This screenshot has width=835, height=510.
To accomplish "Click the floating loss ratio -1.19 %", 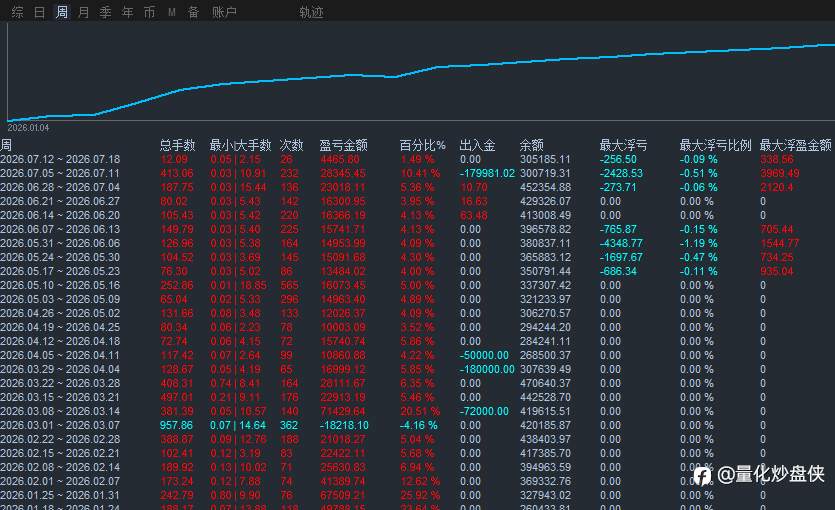I will (x=698, y=243).
